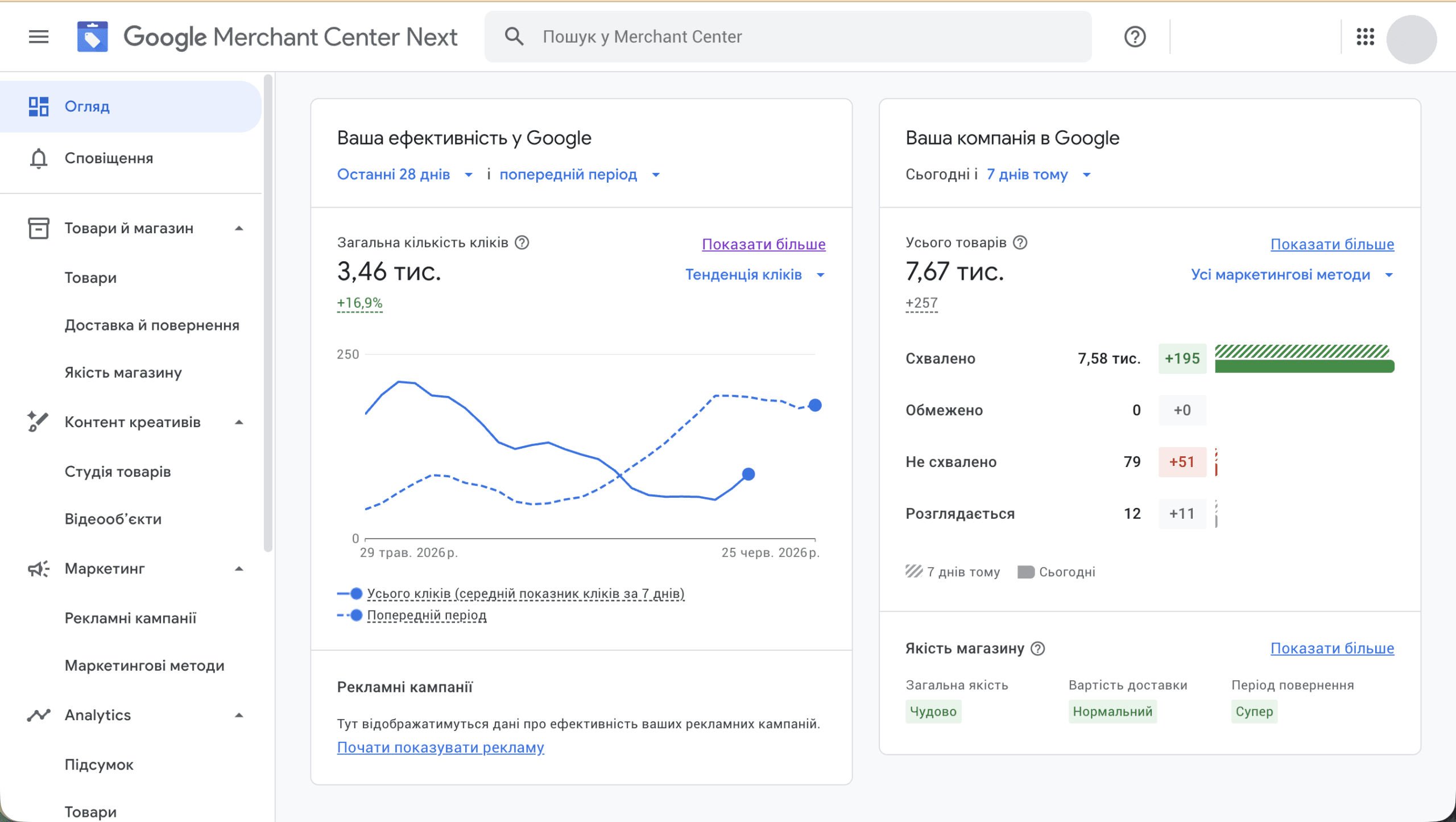Screen dimensions: 1456x822
Task: Click the +11 under review badge
Action: pyautogui.click(x=1182, y=514)
